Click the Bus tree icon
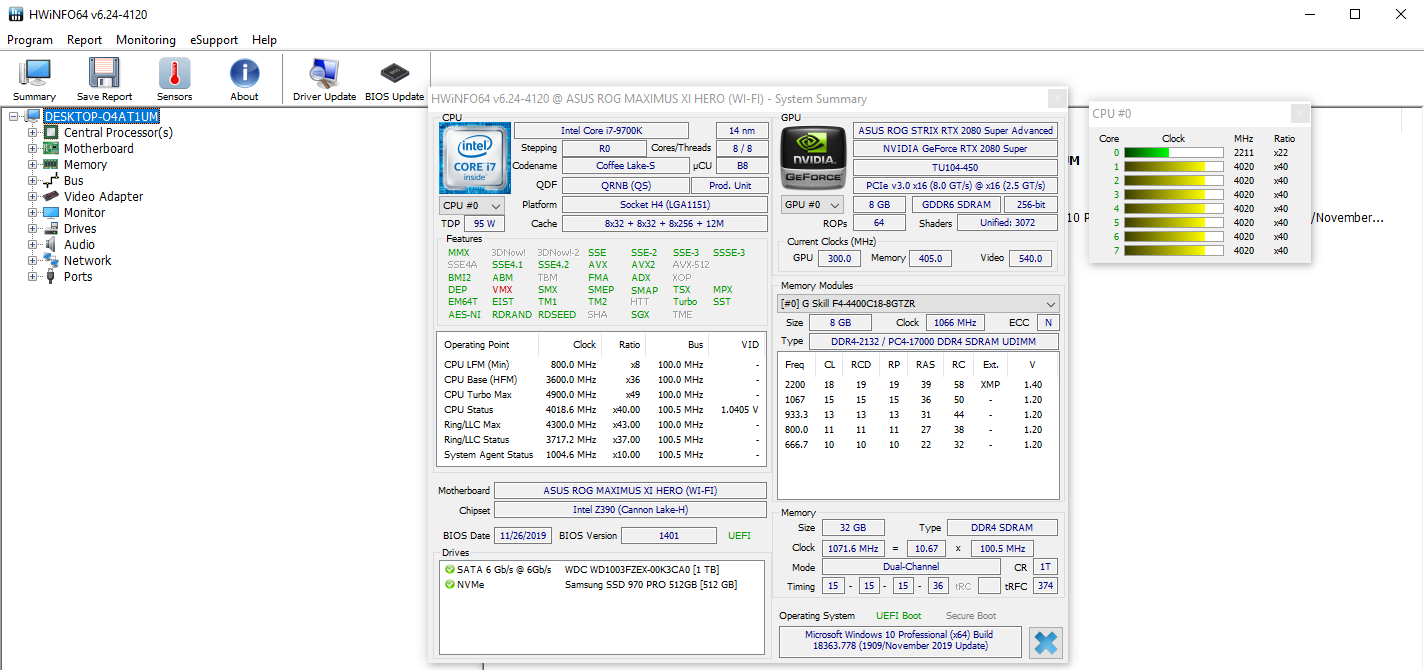1424x670 pixels. pos(51,180)
